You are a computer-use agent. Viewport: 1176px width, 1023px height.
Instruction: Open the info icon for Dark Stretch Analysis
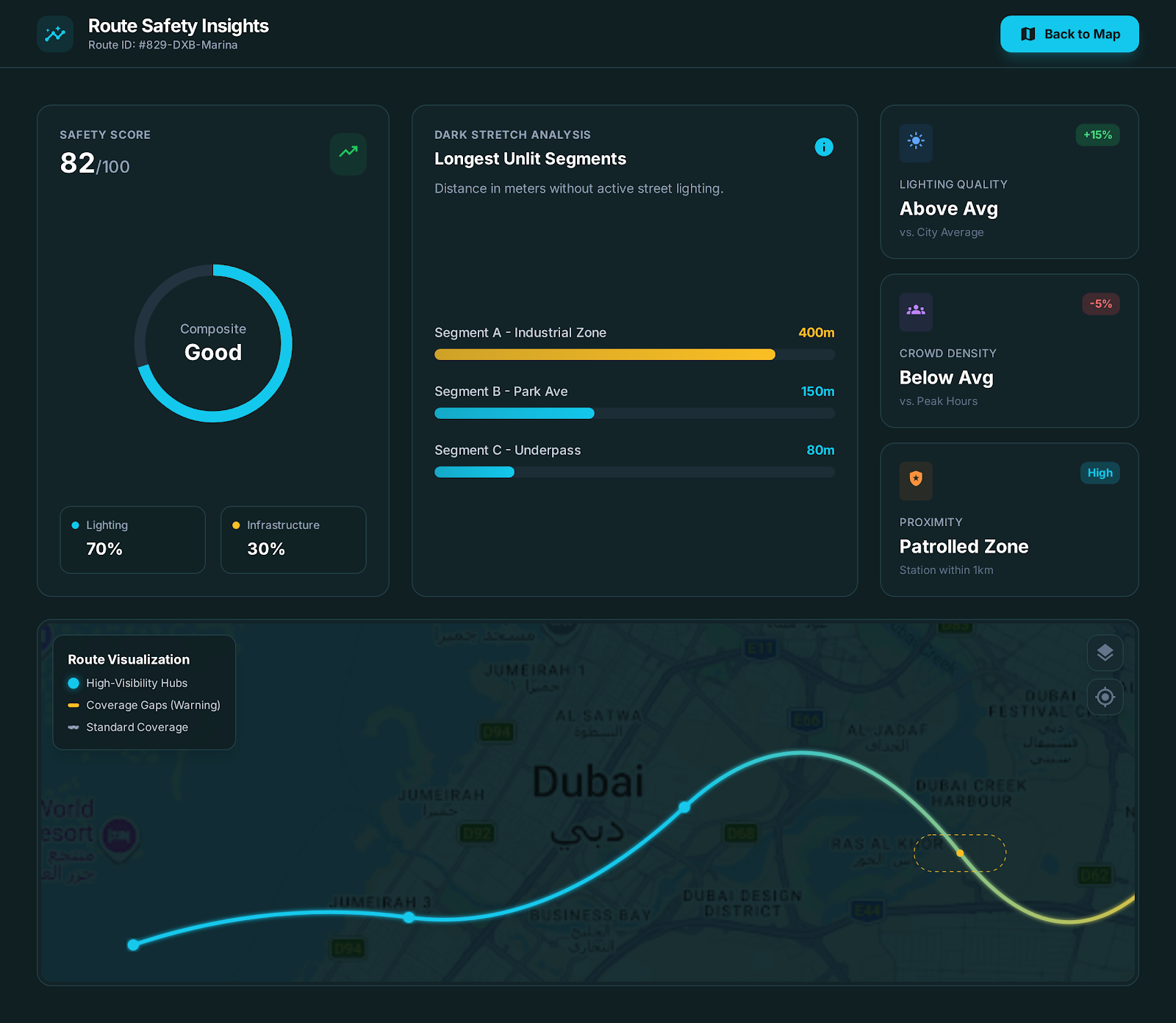pyautogui.click(x=824, y=147)
